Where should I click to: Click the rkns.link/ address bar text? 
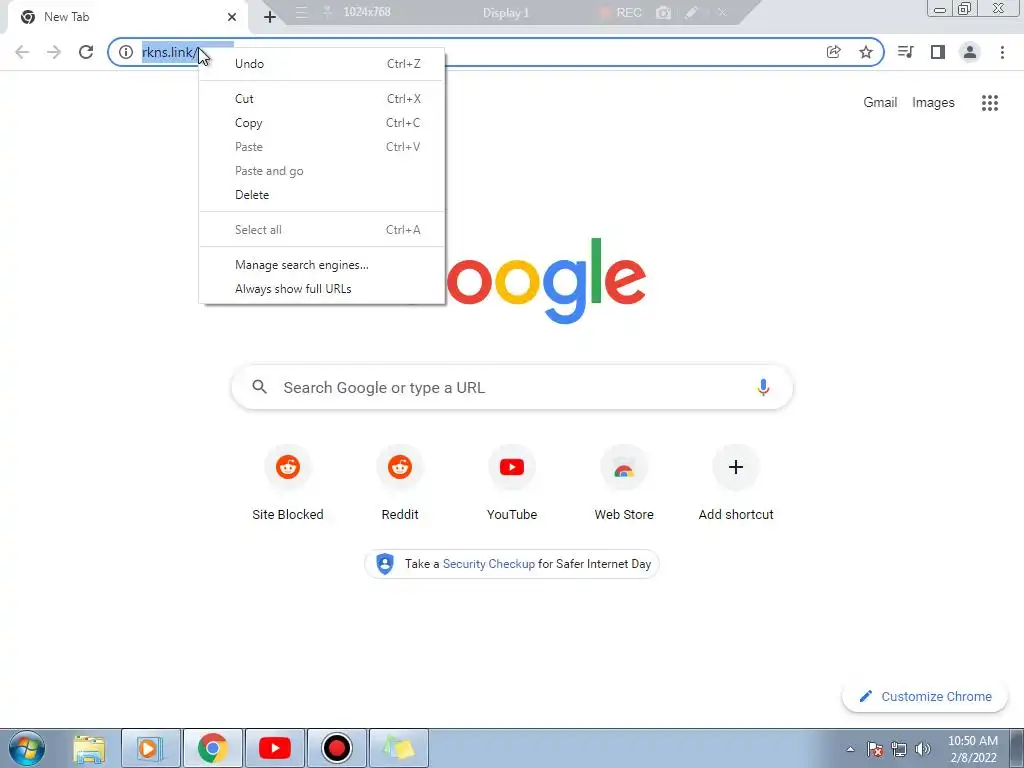coord(169,52)
